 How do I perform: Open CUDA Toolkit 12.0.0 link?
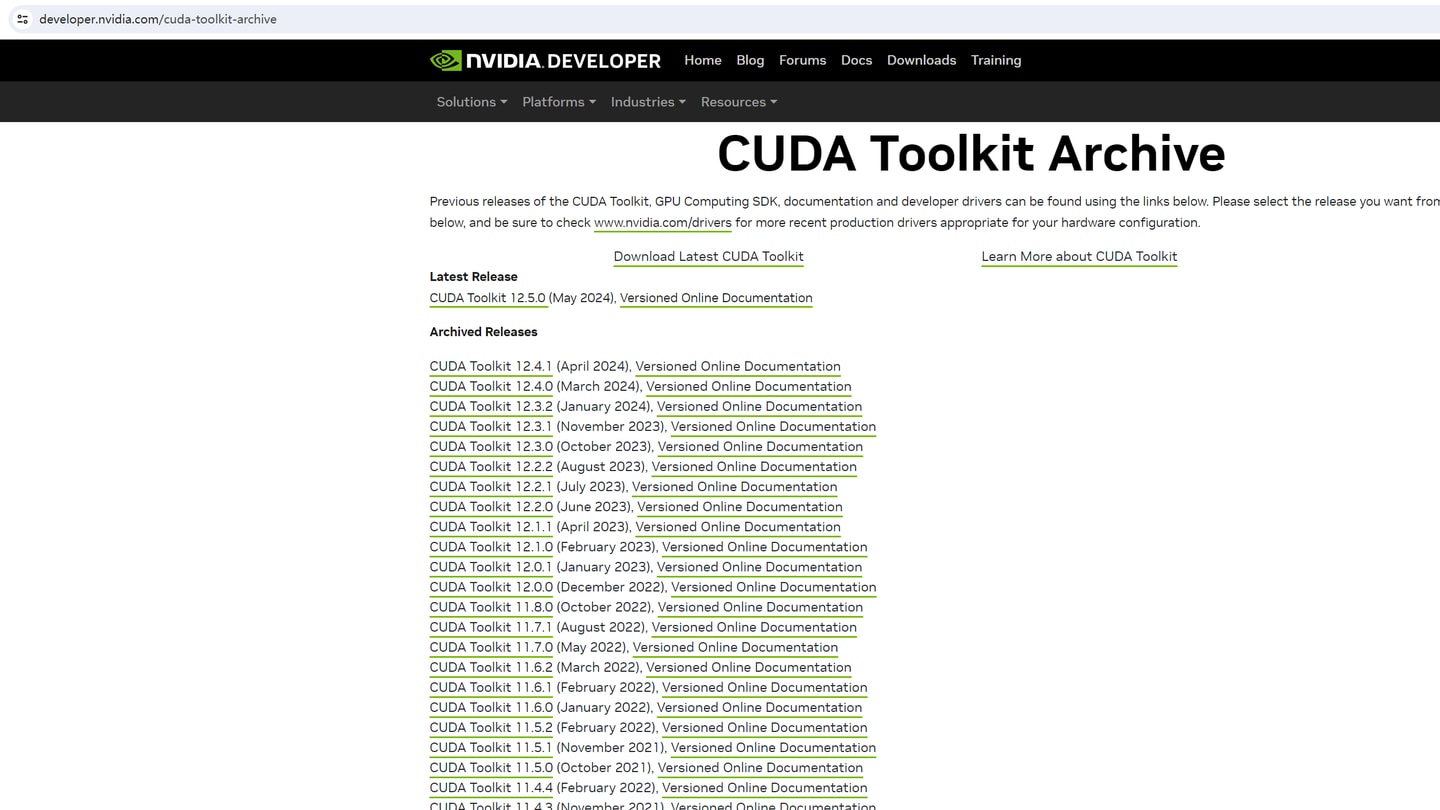[x=491, y=586]
